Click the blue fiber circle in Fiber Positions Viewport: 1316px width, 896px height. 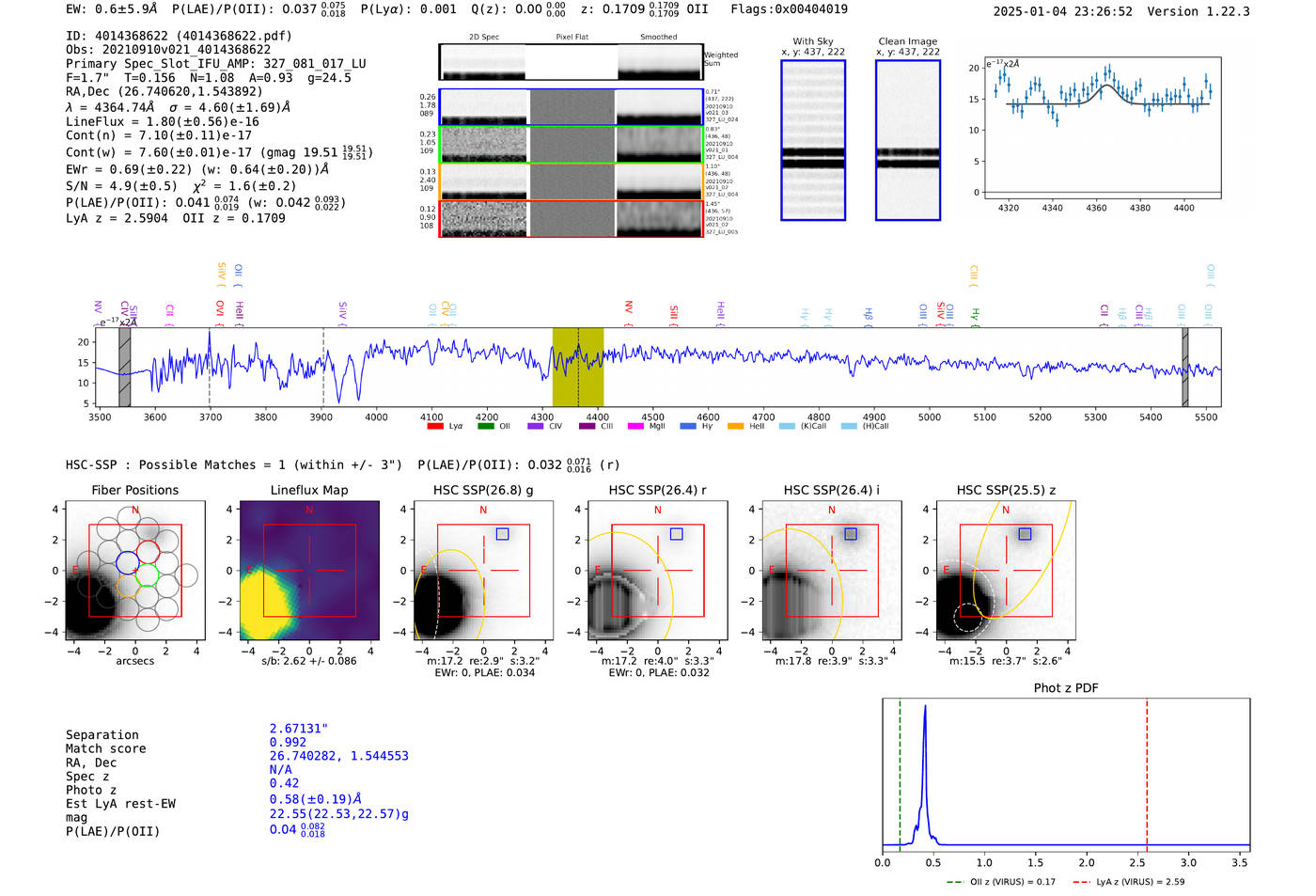(128, 563)
